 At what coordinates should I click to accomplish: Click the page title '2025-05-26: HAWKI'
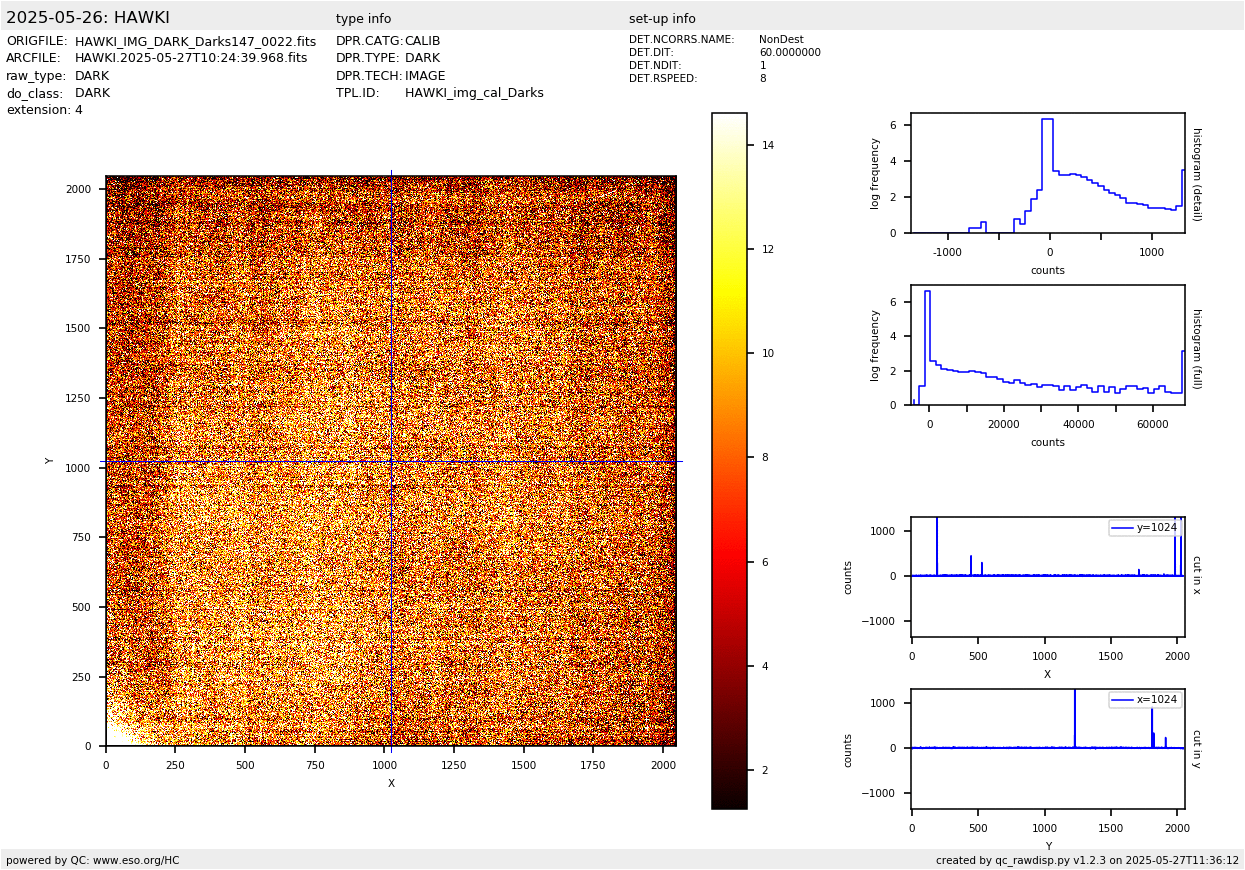[x=88, y=18]
